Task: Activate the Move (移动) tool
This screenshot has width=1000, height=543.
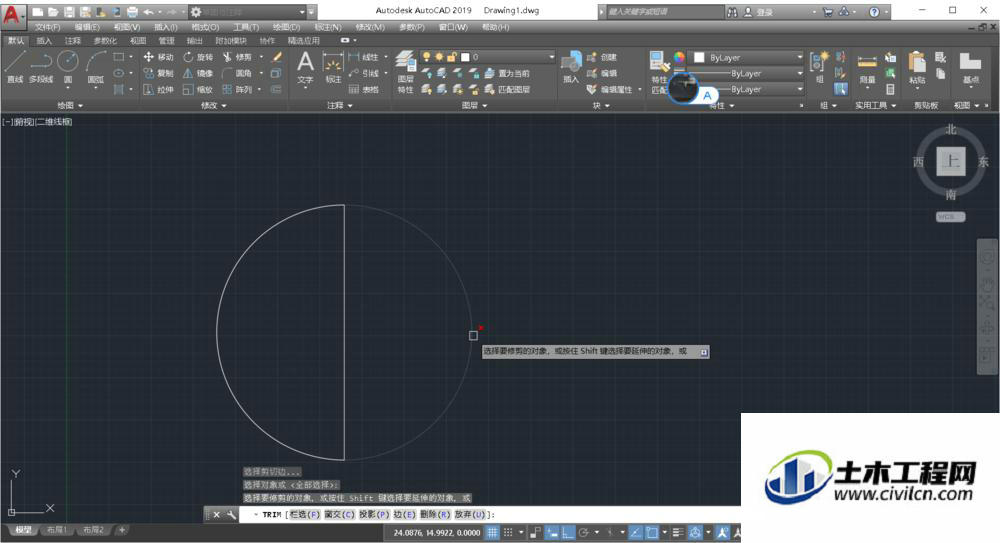Action: click(158, 57)
